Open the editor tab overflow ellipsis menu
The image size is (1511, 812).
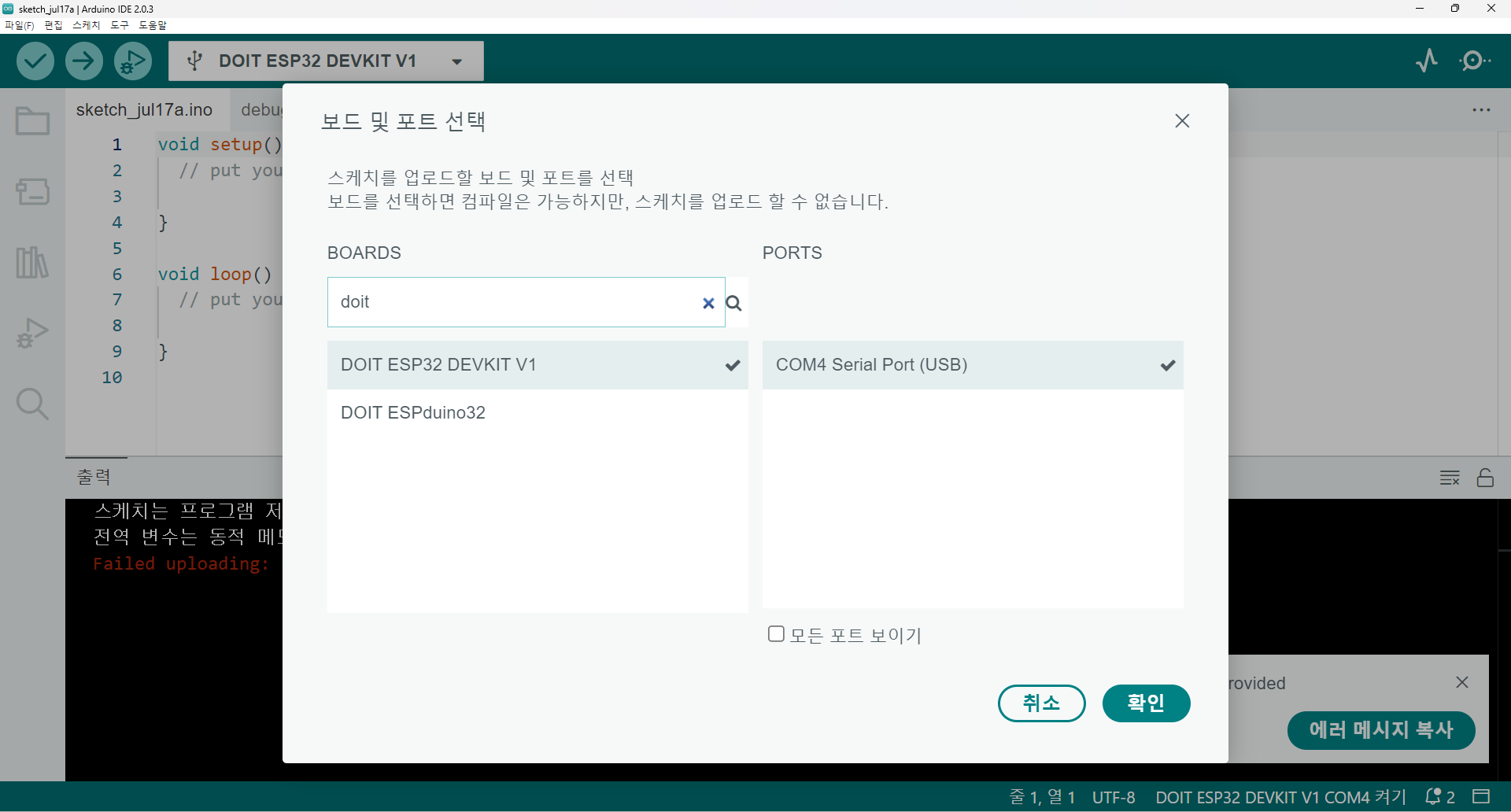[1481, 110]
